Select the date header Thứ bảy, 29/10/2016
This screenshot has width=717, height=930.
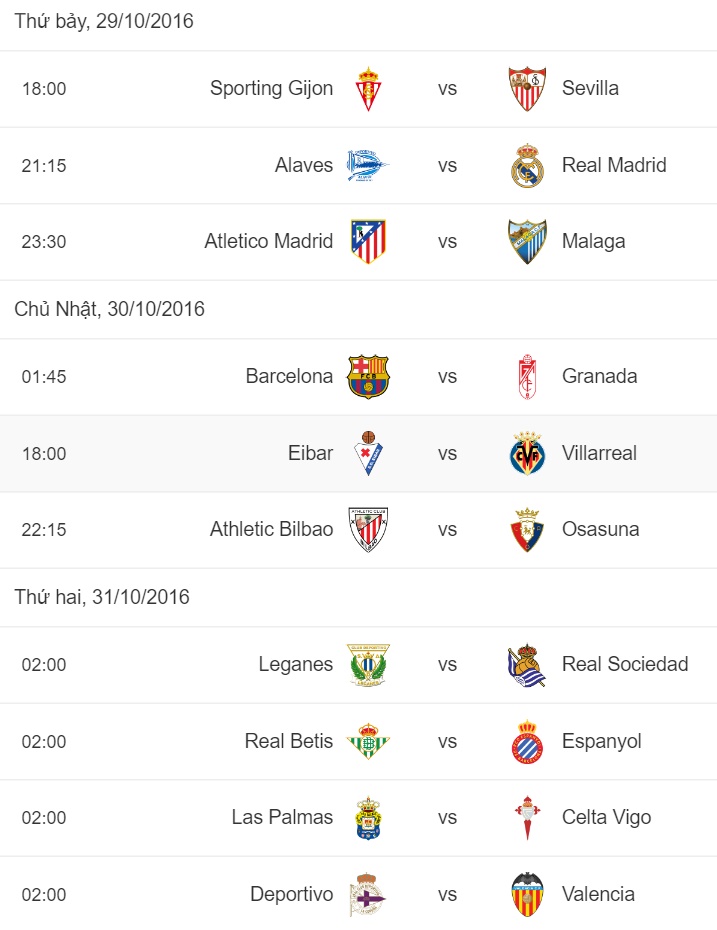tap(104, 20)
